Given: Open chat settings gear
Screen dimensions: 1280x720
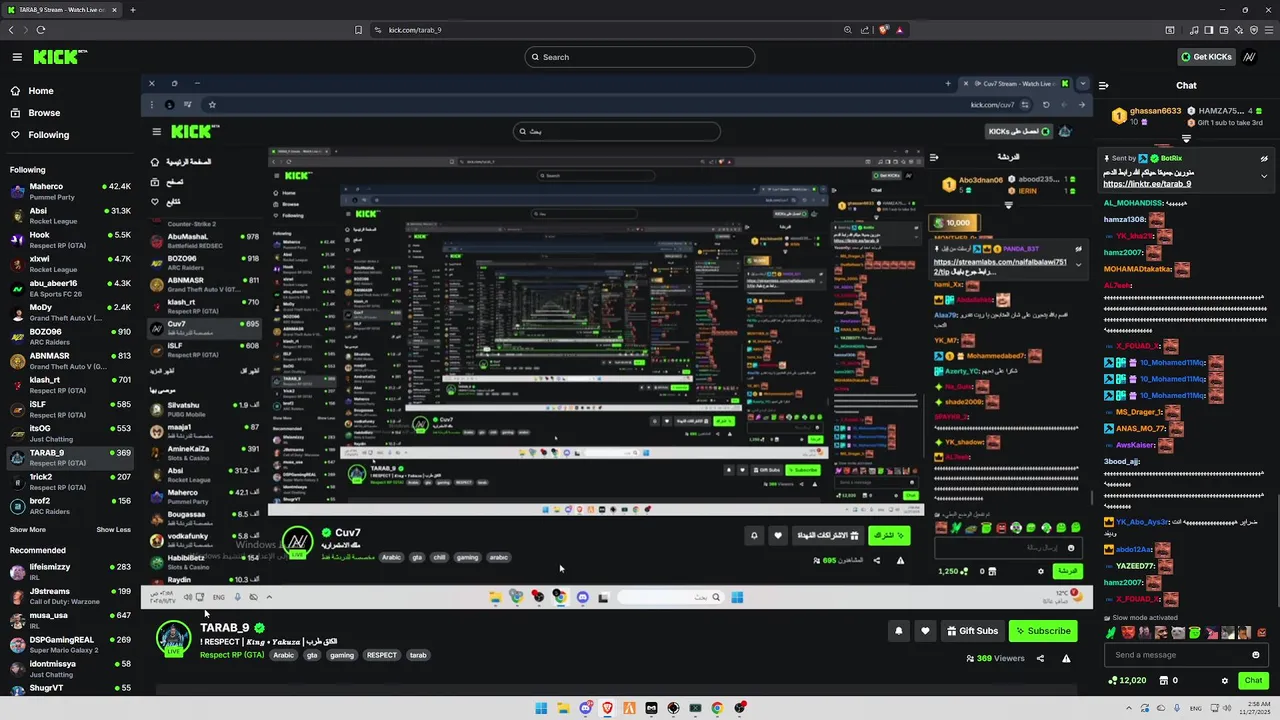Looking at the screenshot, I should click(x=1224, y=680).
